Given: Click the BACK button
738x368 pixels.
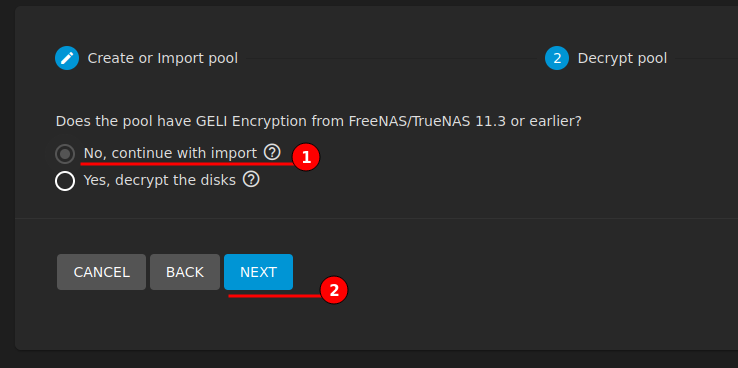Looking at the screenshot, I should click(x=185, y=272).
